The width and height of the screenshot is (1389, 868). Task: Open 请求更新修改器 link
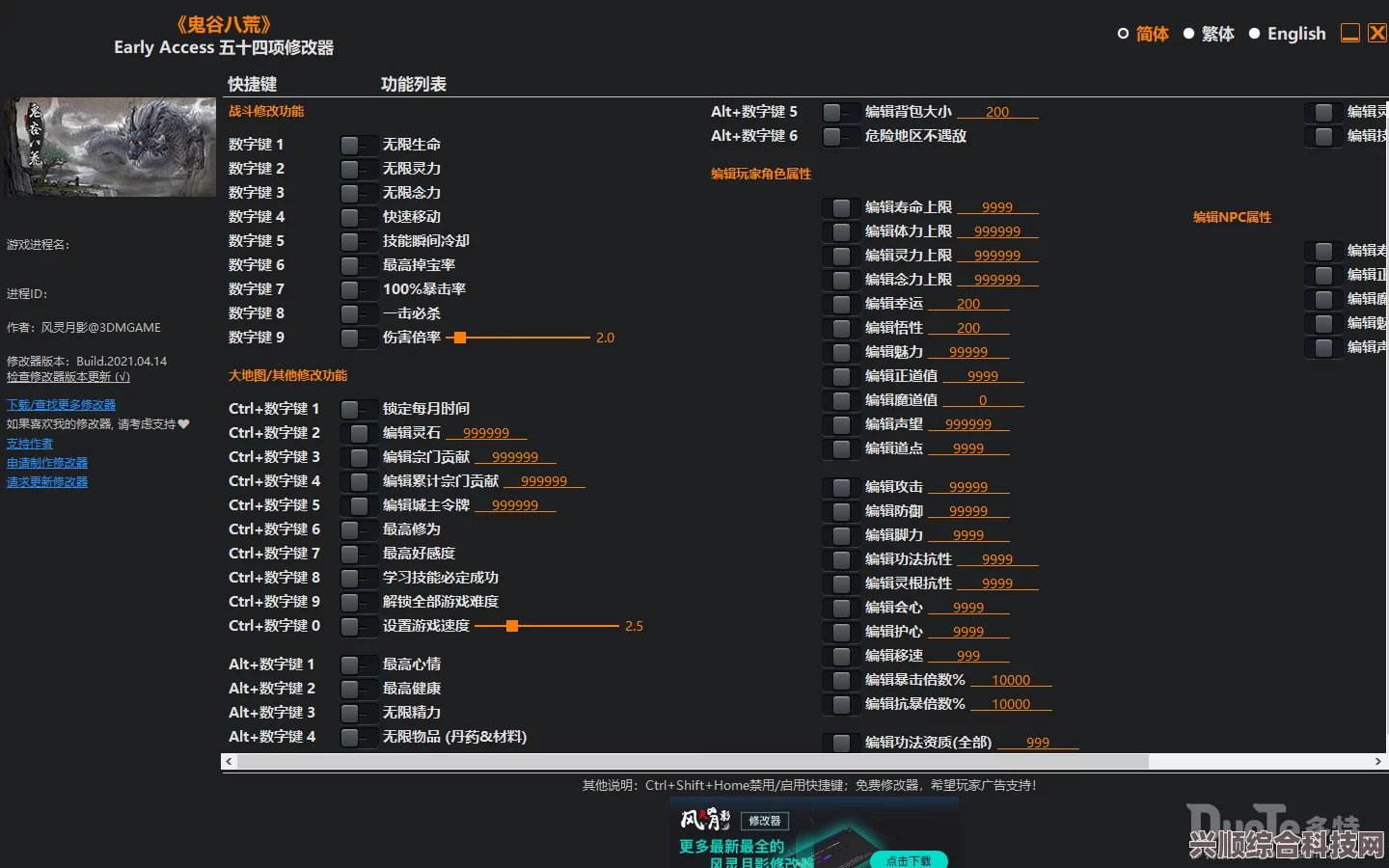[x=47, y=482]
